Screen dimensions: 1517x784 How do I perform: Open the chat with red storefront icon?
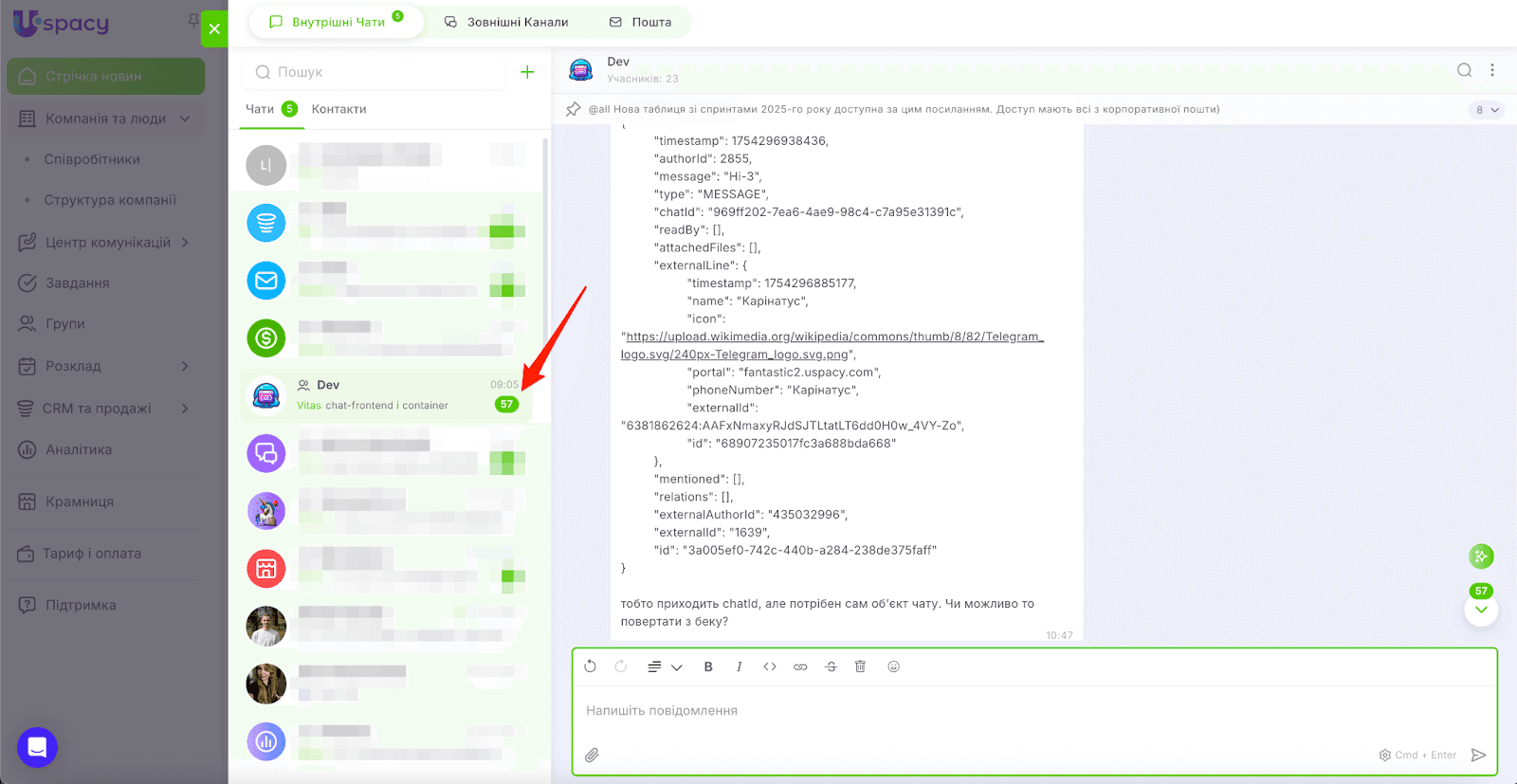coord(386,569)
